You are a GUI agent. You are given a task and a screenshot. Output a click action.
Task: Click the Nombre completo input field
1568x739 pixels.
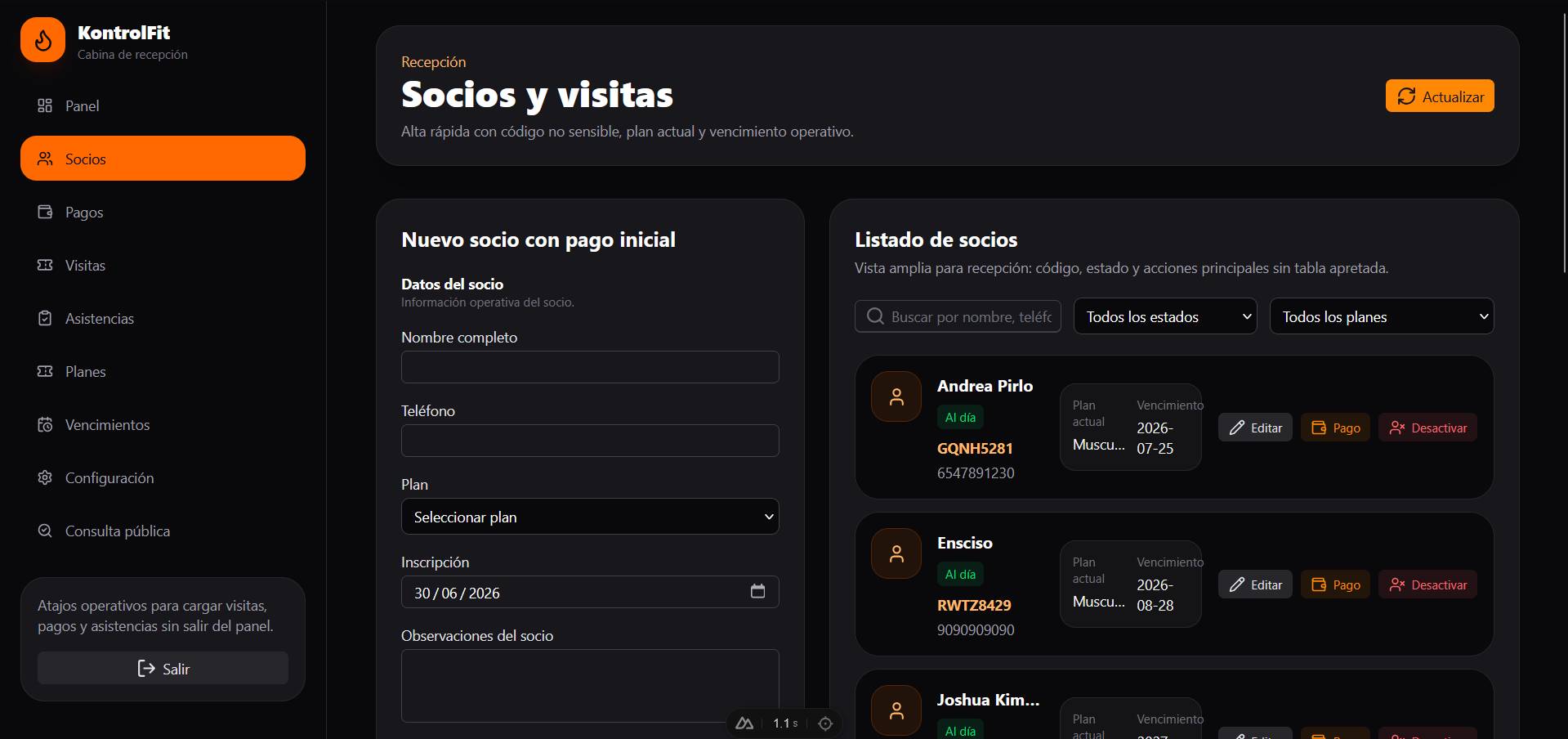click(590, 367)
